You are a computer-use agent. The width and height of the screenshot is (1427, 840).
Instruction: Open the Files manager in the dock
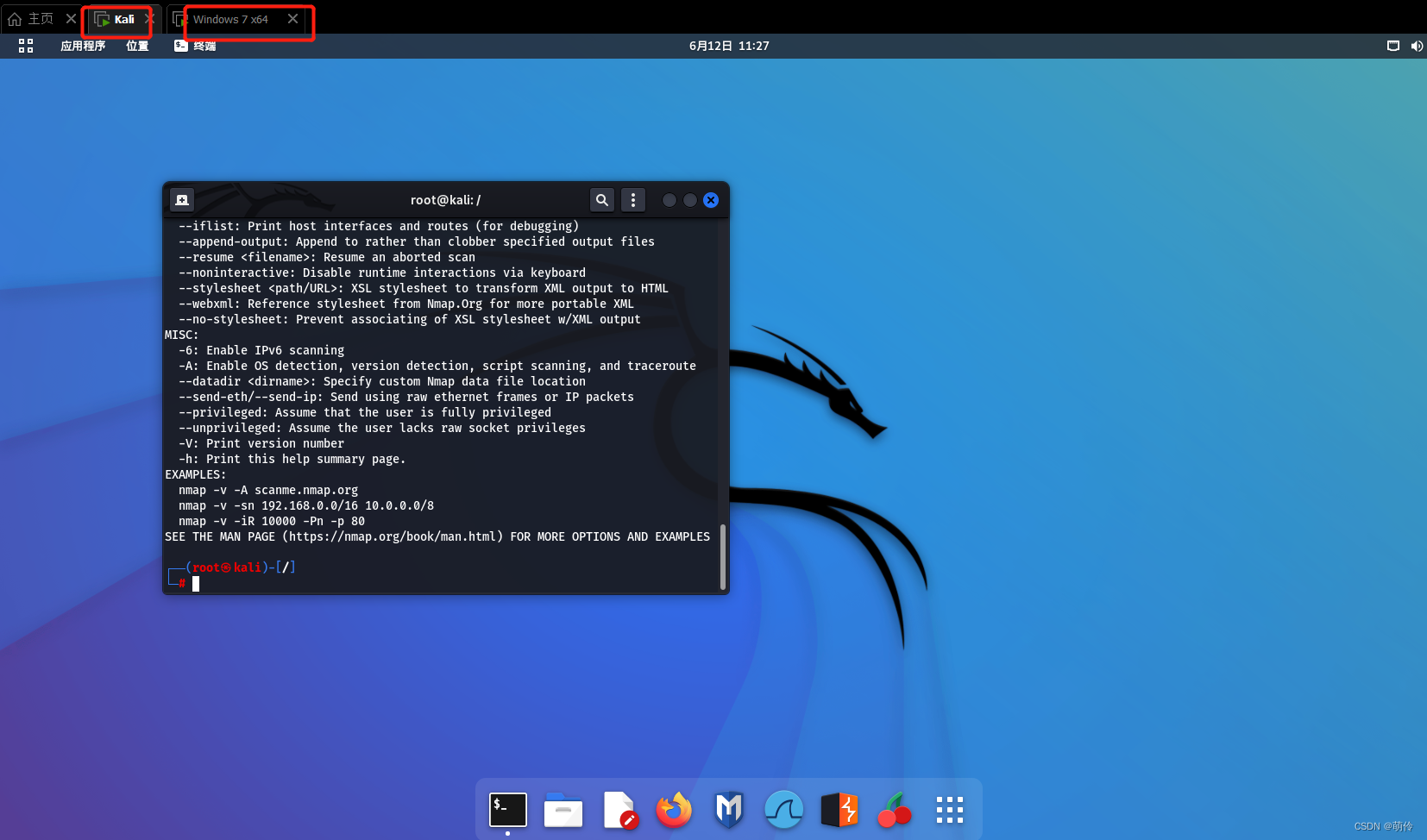pyautogui.click(x=563, y=810)
